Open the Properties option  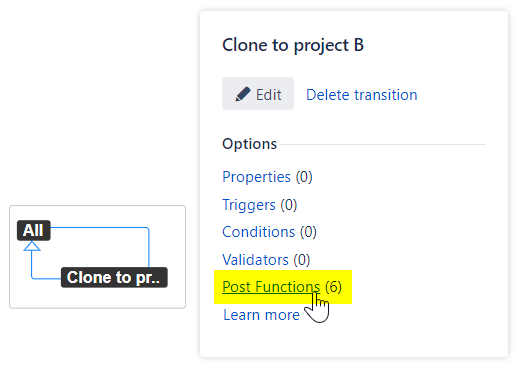pyautogui.click(x=256, y=177)
